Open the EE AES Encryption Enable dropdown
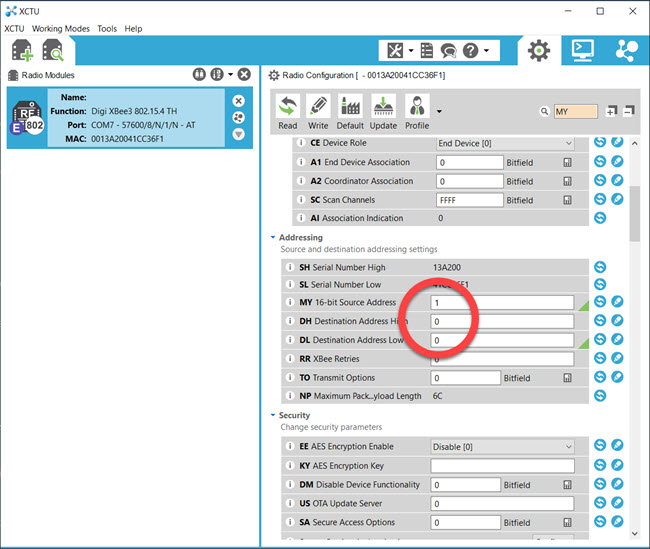Screen dimensions: 650x549 (x=502, y=447)
